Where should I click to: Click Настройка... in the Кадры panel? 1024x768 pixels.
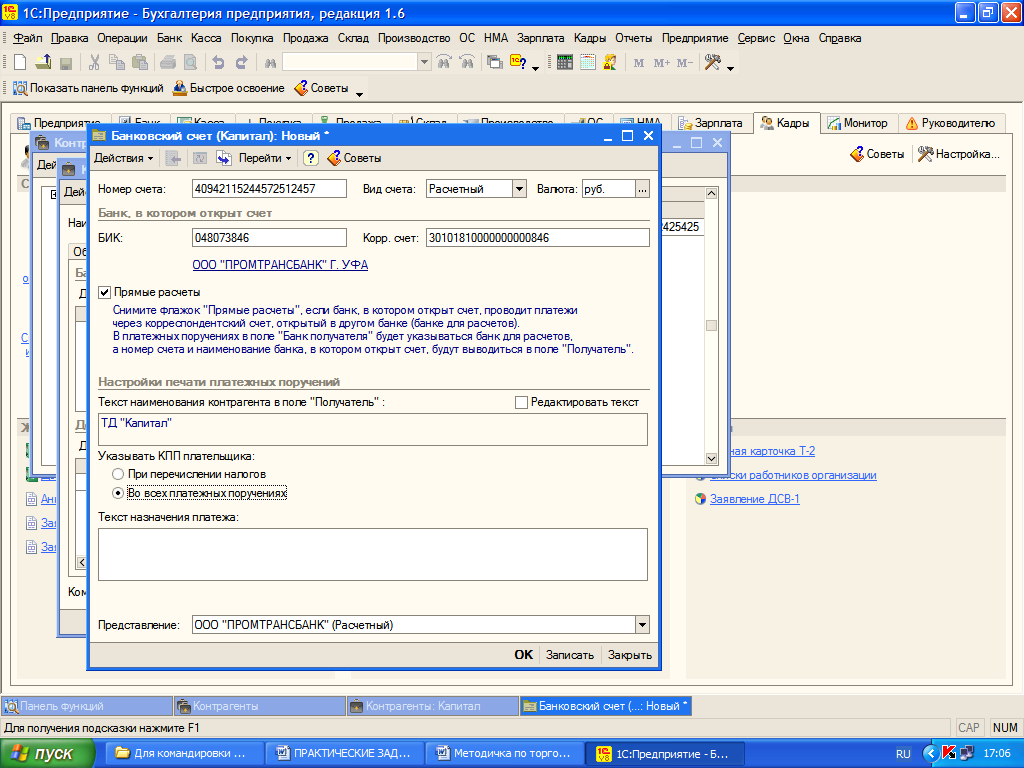pos(959,154)
